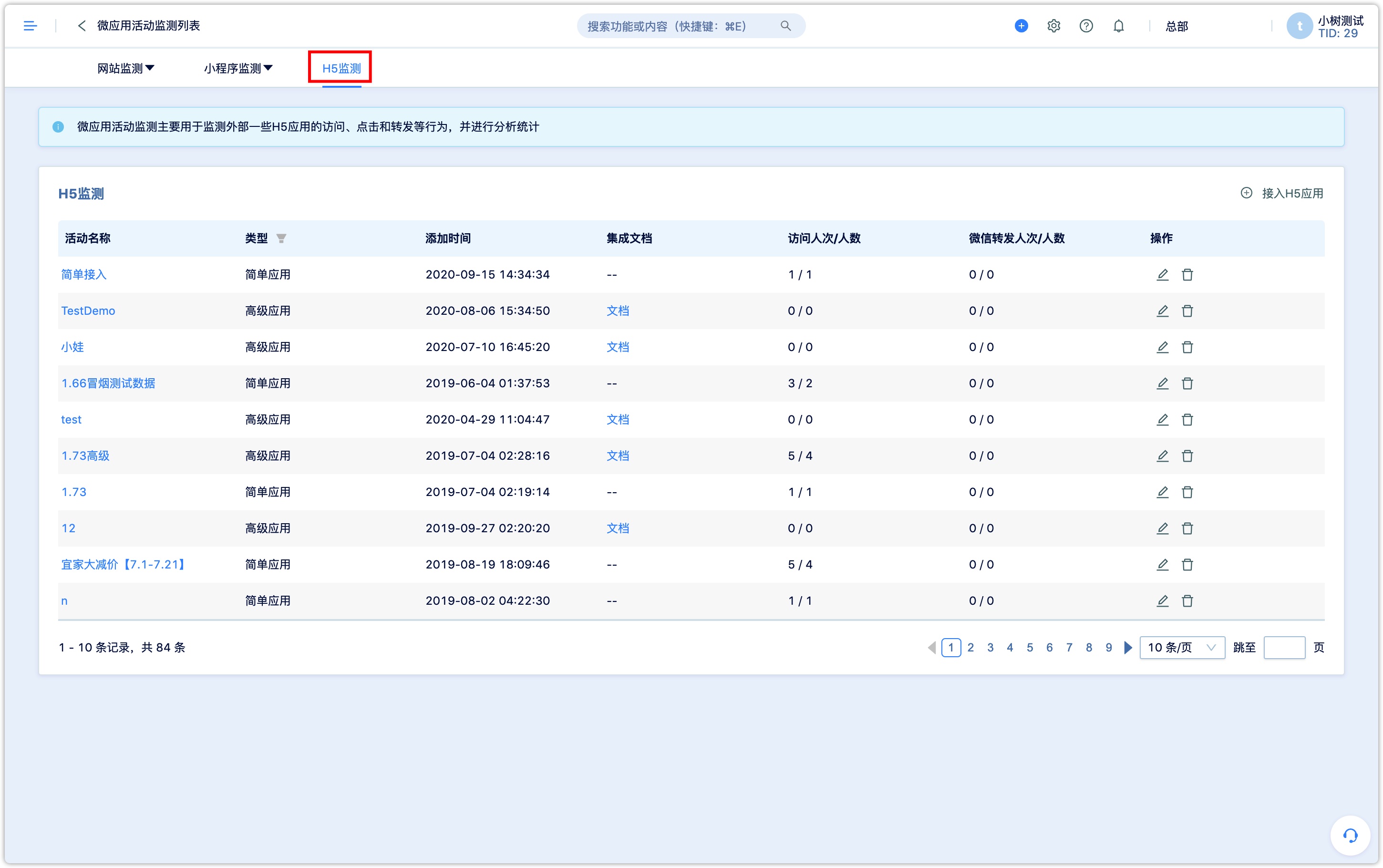Delete the 小娃 row
Screen dimensions: 1383x868
[1187, 347]
